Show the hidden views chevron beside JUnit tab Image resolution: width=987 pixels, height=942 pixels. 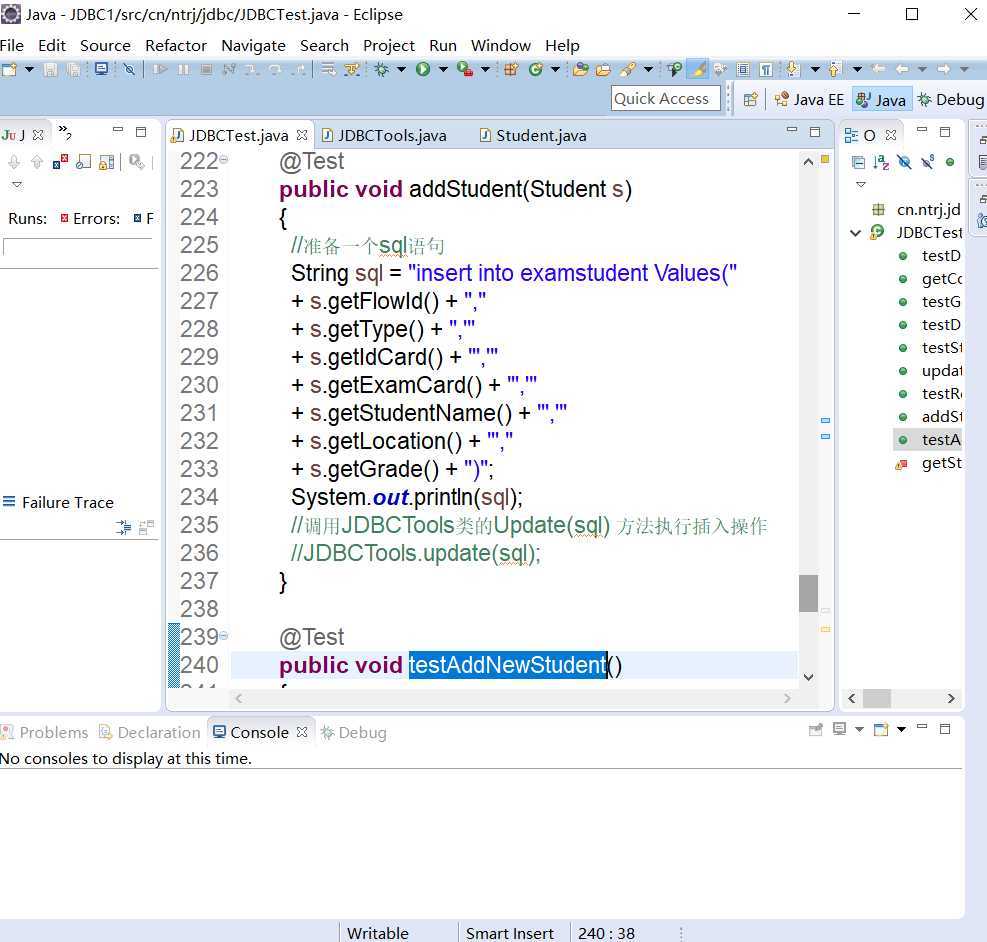click(65, 132)
